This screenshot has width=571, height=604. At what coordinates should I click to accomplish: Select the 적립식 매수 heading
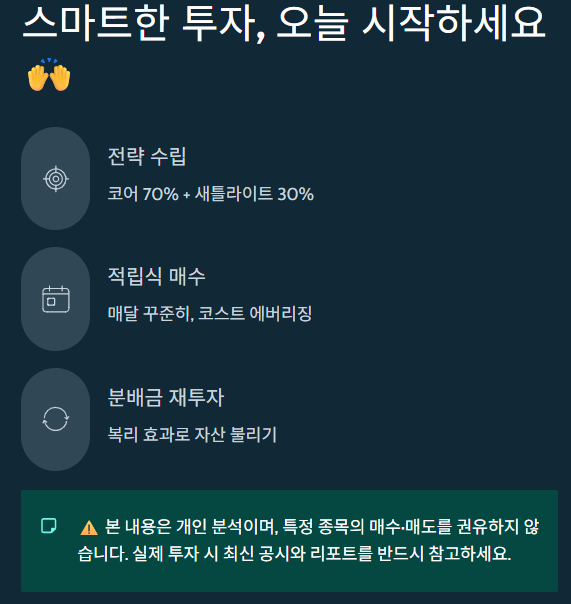[156, 277]
